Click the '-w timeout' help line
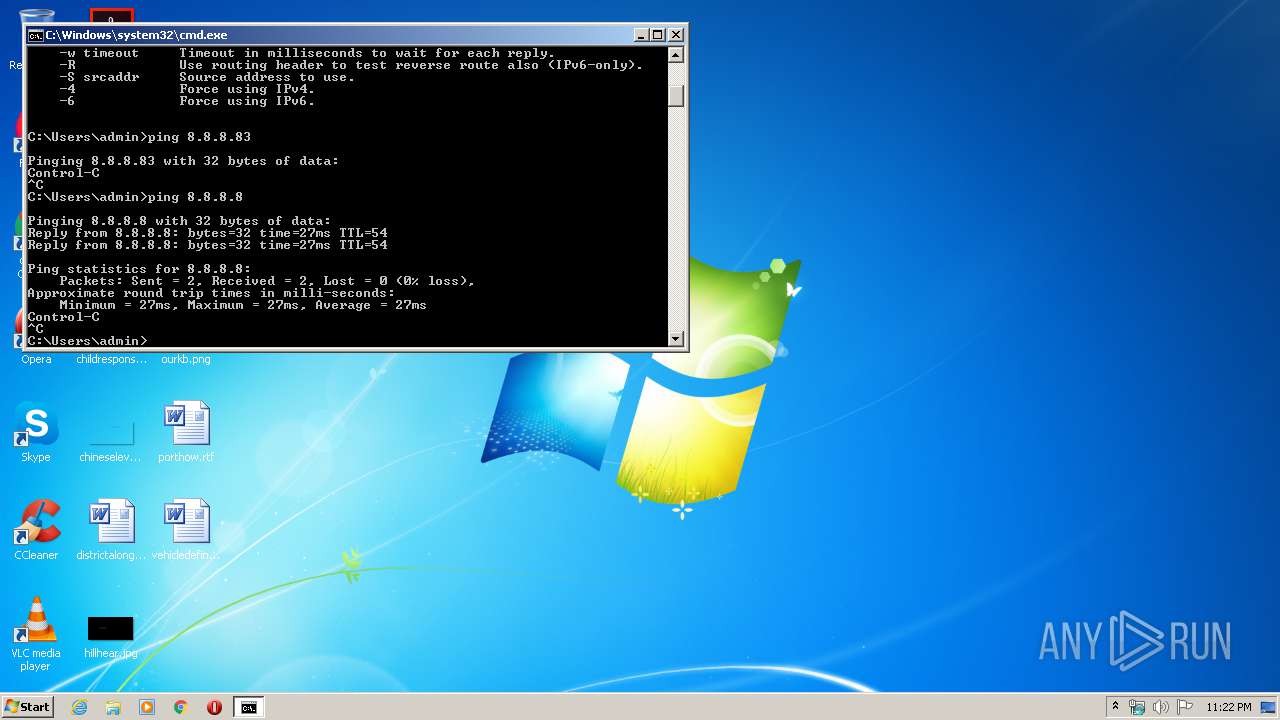This screenshot has height=720, width=1280. (307, 53)
